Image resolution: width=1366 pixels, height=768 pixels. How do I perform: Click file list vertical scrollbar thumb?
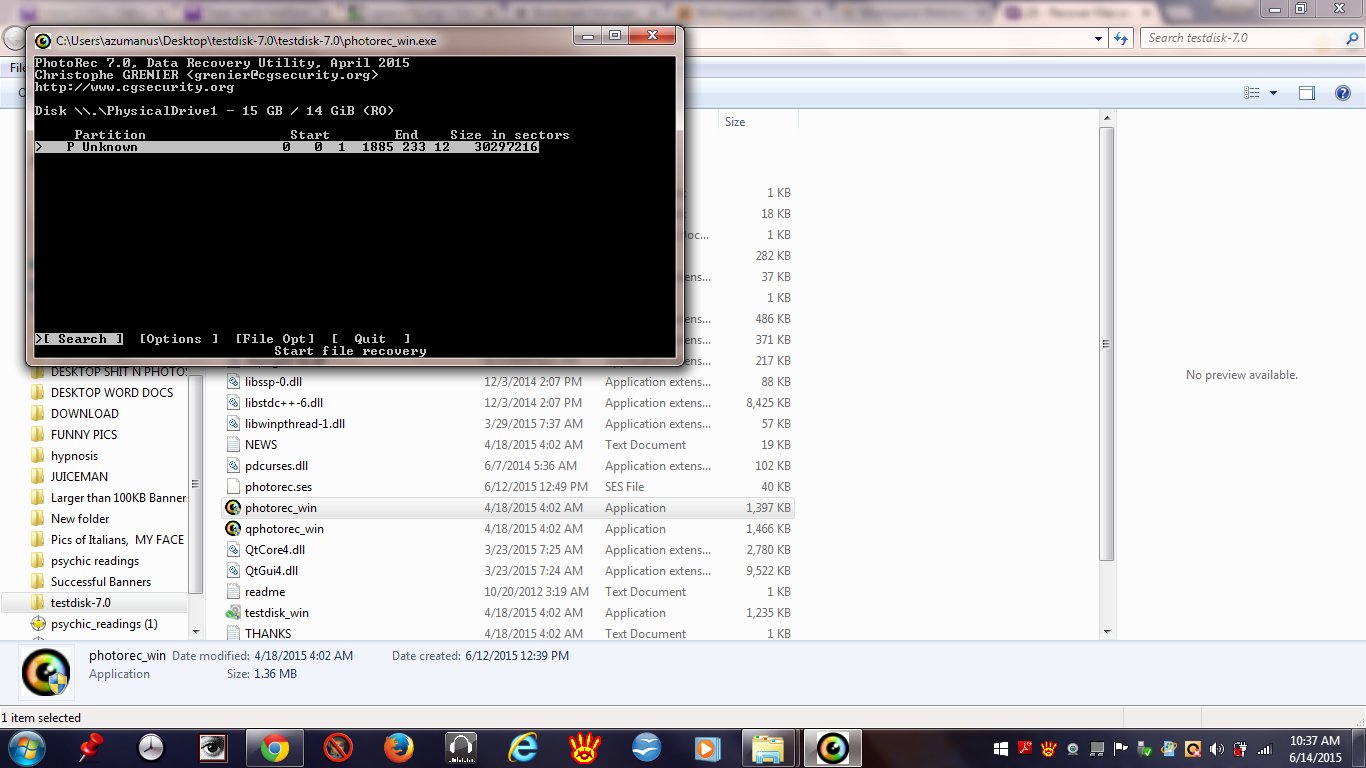(1106, 345)
